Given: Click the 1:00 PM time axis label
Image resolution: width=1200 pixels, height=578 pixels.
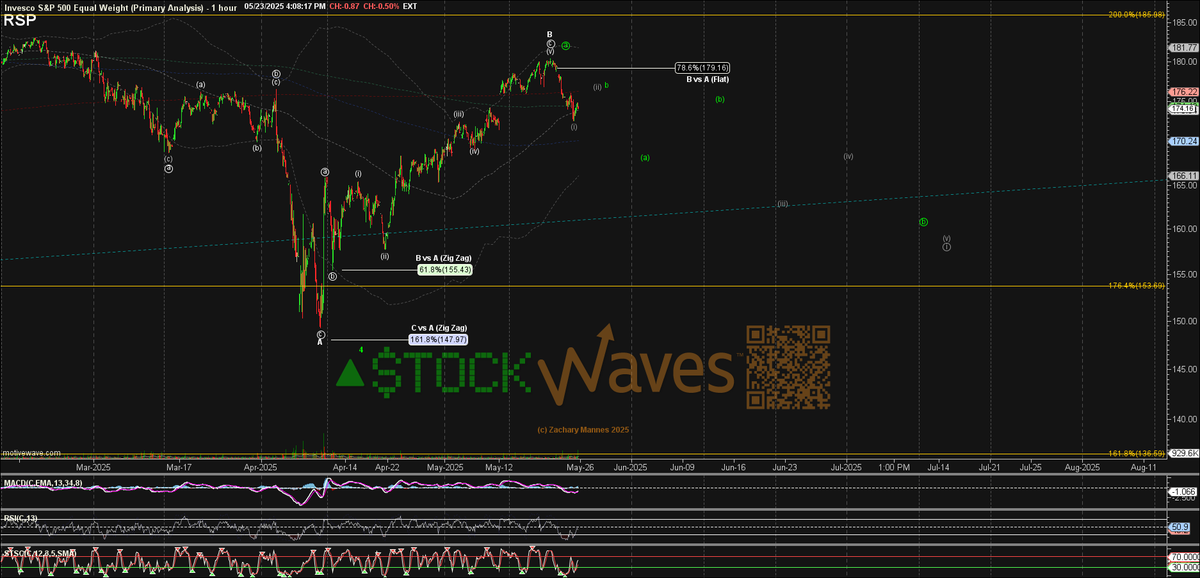Looking at the screenshot, I should pos(894,467).
